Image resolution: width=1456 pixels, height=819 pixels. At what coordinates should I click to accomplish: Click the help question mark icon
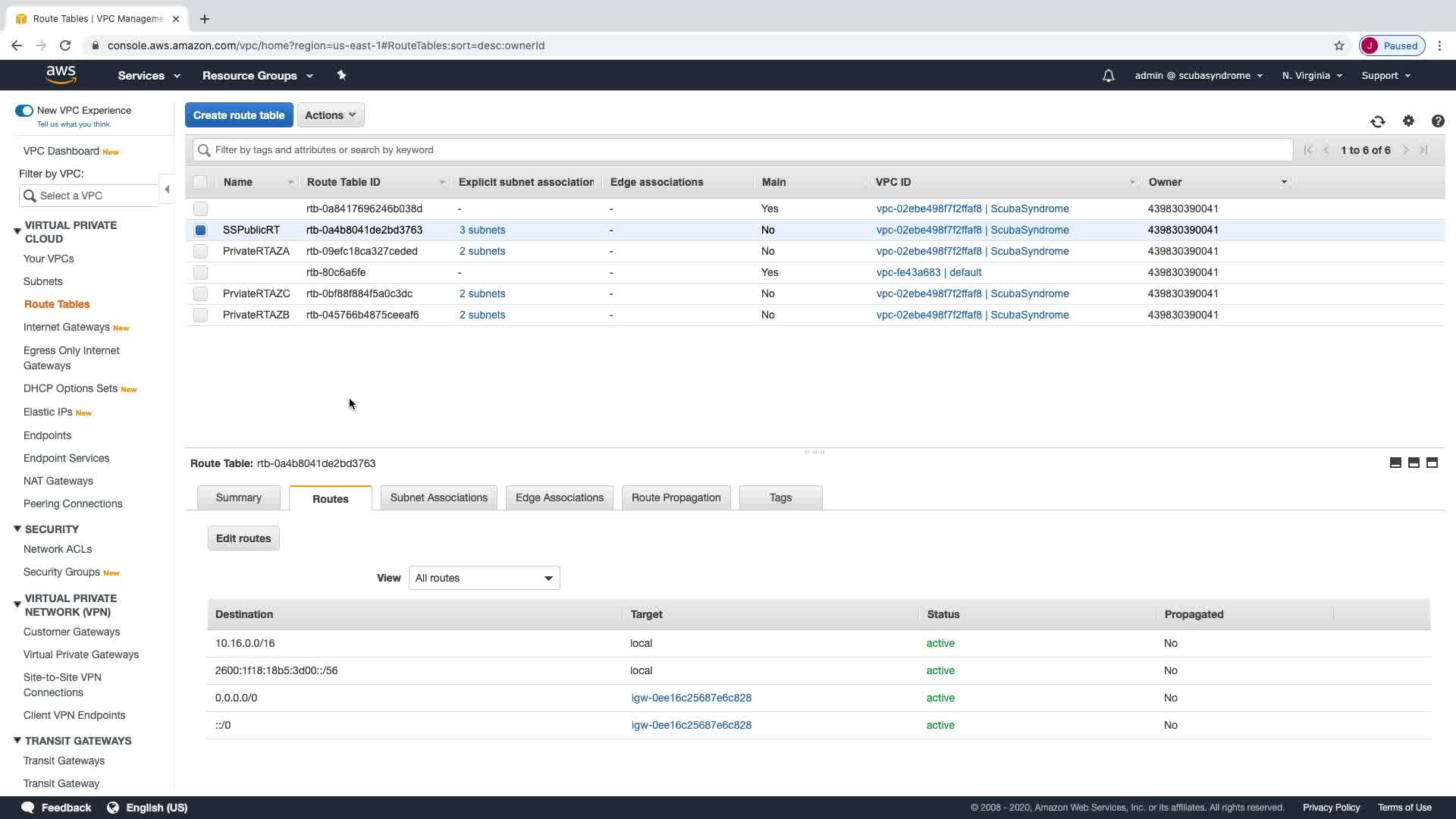pyautogui.click(x=1437, y=121)
